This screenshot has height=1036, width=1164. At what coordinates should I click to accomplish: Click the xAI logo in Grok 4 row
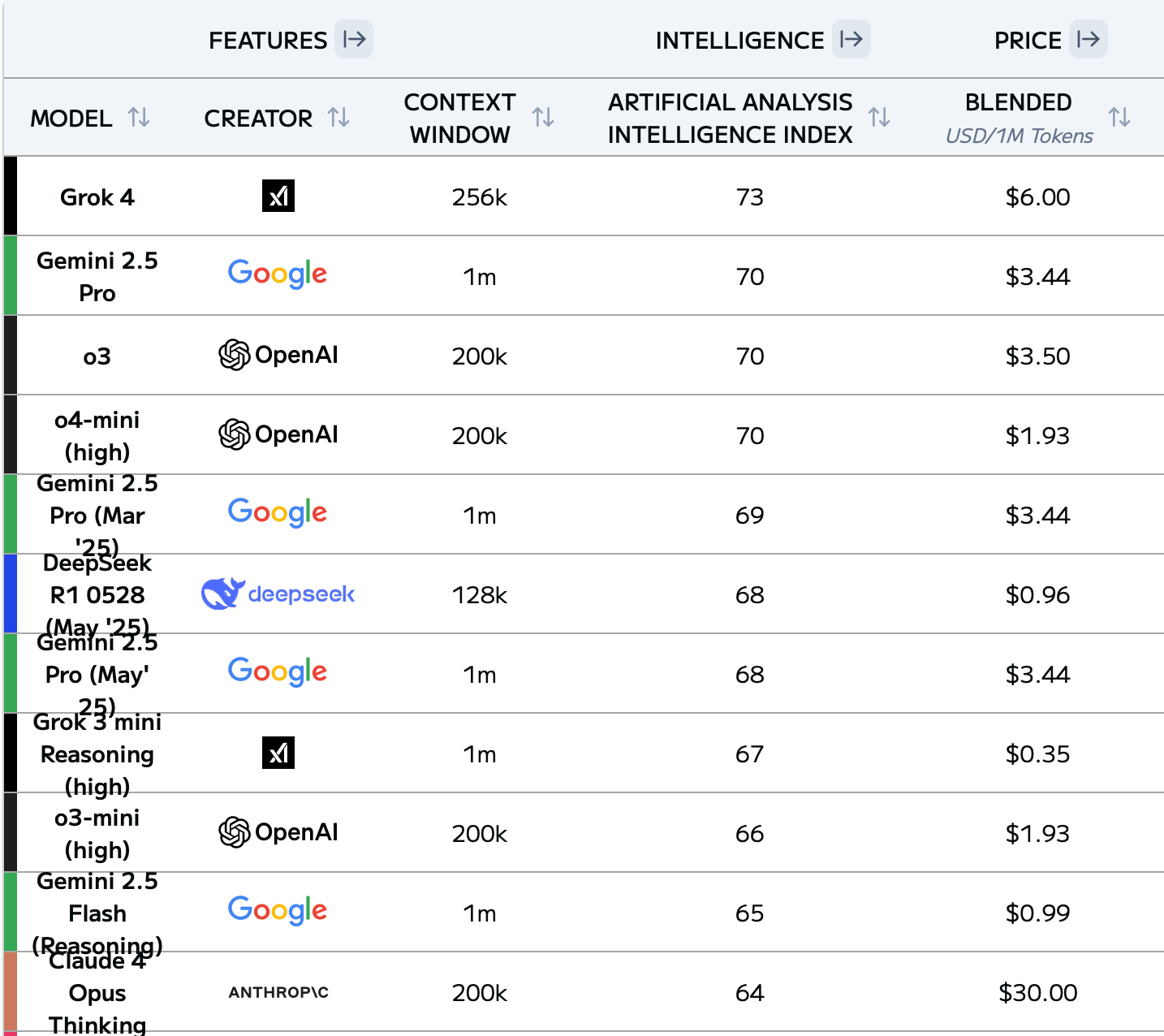(278, 196)
